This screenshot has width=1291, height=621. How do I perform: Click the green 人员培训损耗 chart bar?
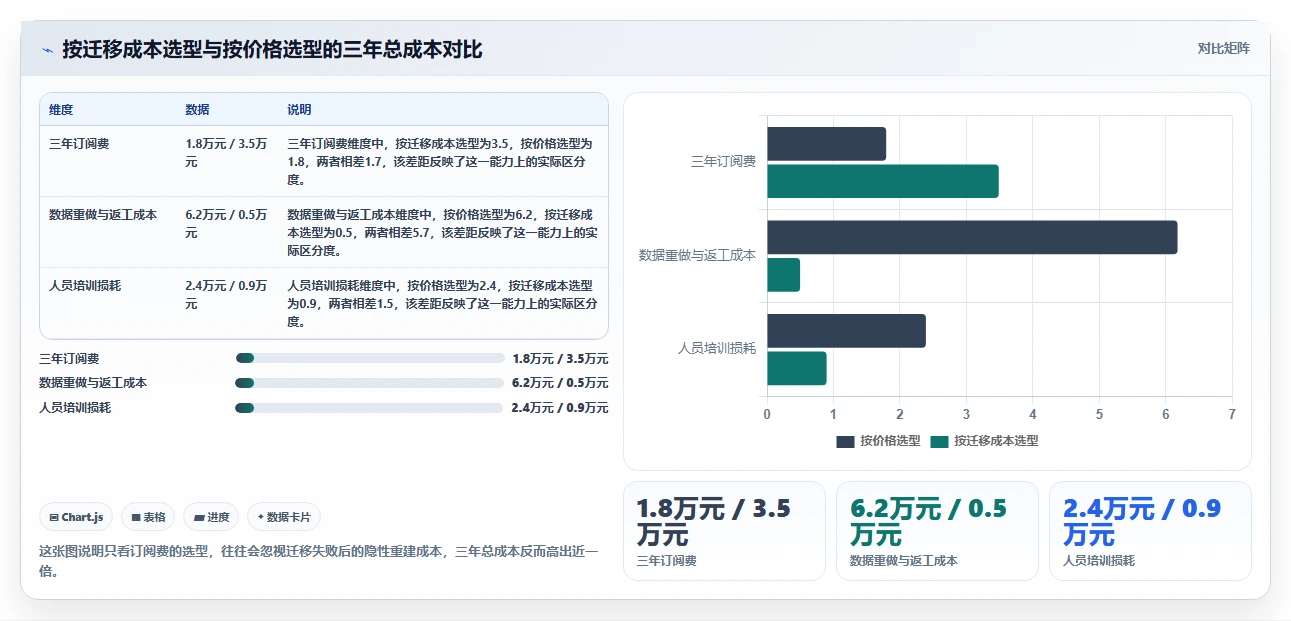point(797,368)
